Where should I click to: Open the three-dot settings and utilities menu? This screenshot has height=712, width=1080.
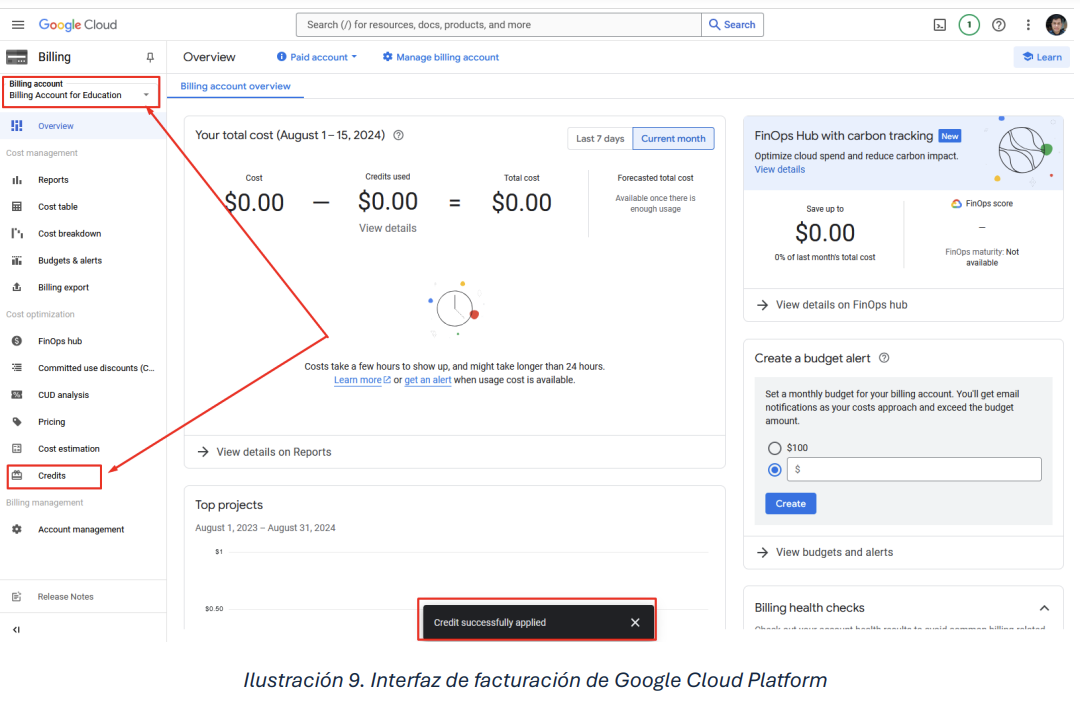point(1028,25)
